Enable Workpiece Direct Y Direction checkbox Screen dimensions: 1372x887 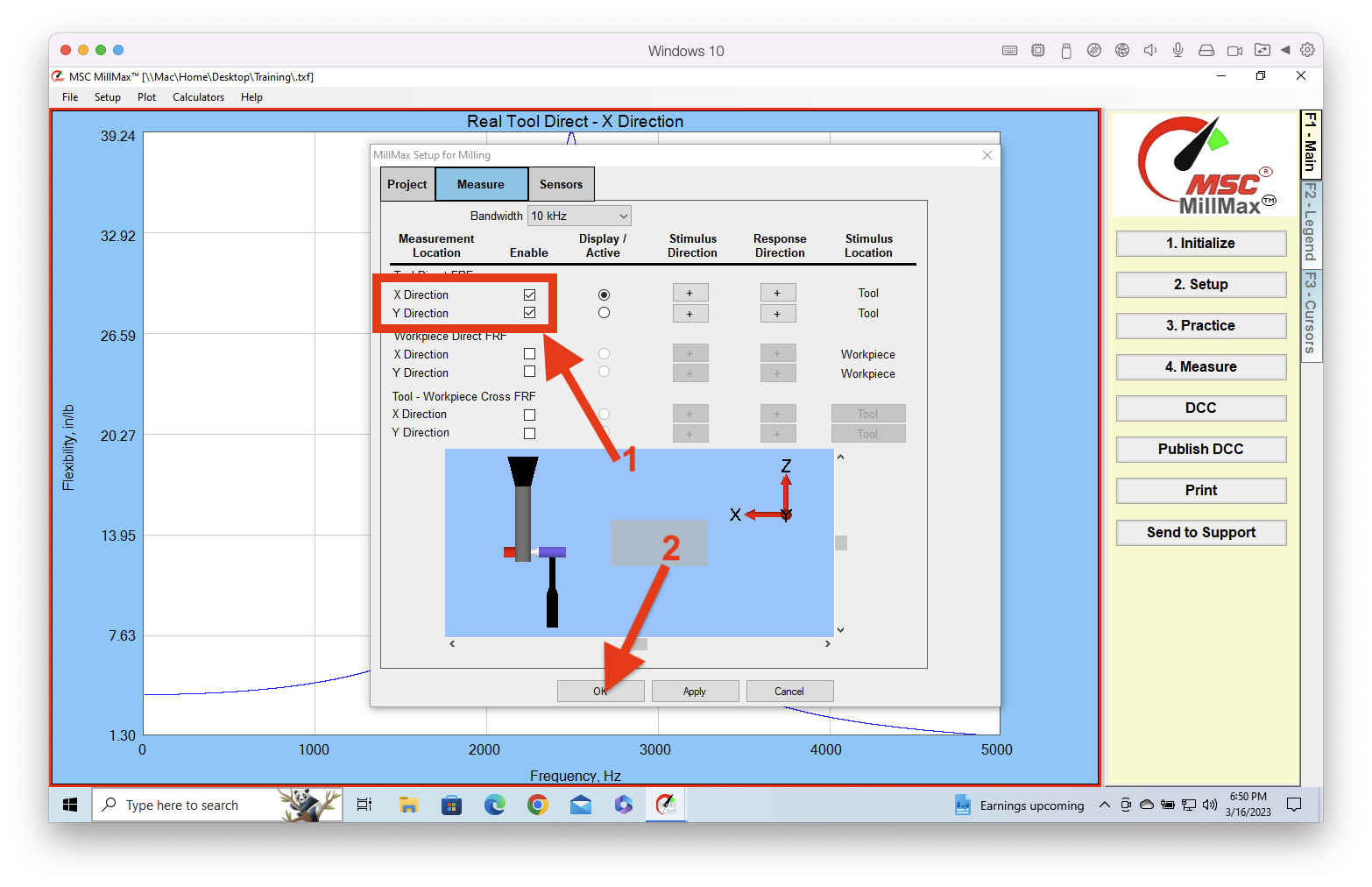pyautogui.click(x=529, y=372)
